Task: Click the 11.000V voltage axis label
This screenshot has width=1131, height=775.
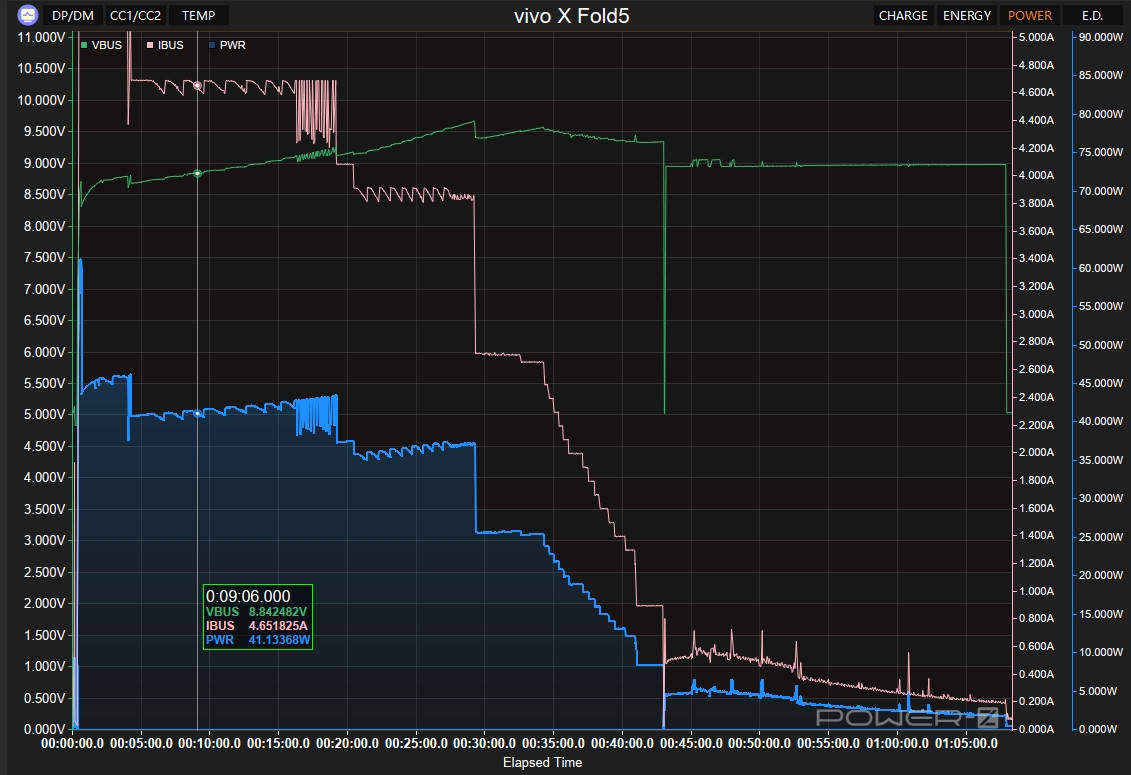Action: pyautogui.click(x=41, y=37)
